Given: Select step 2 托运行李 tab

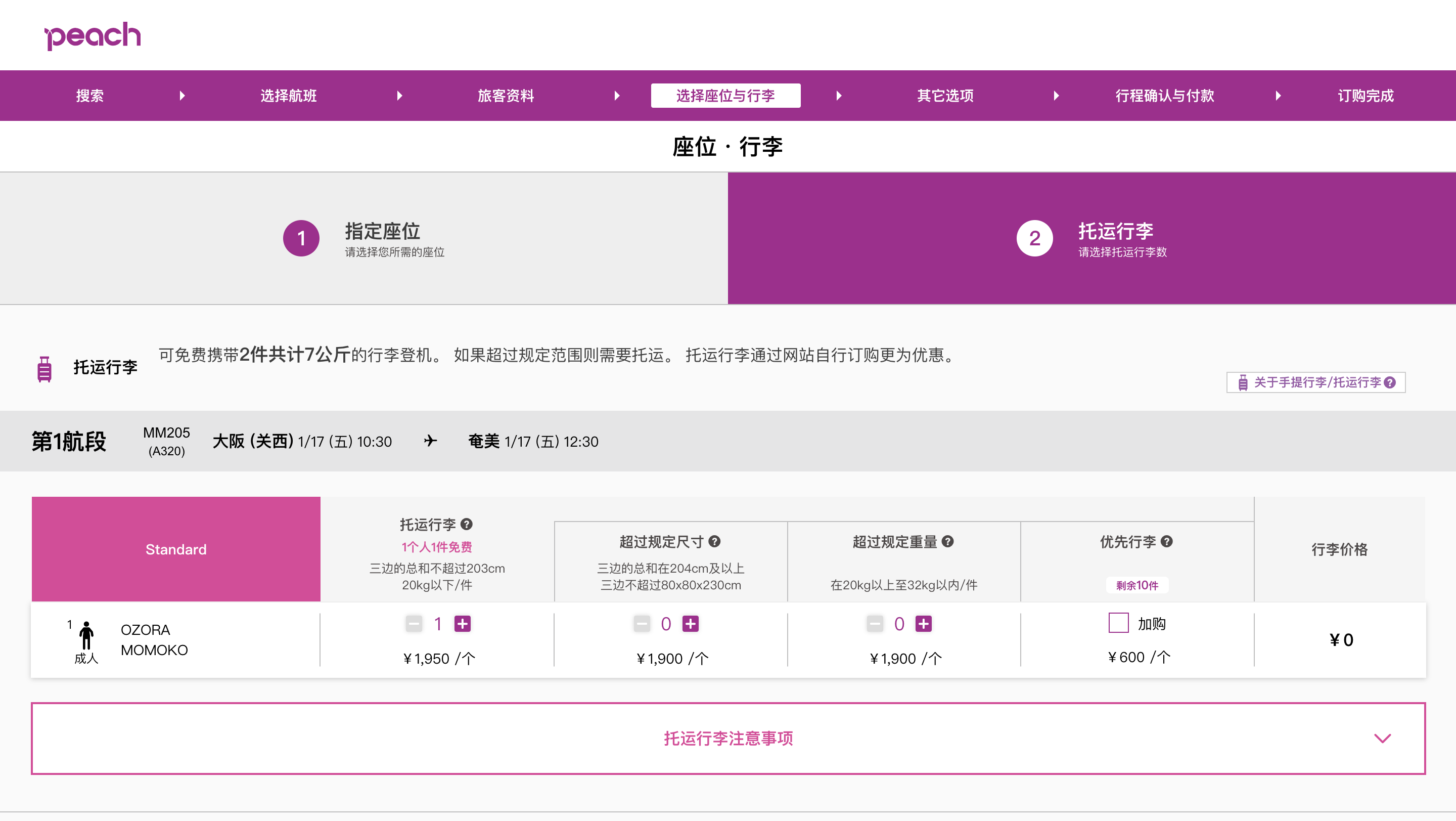Looking at the screenshot, I should pyautogui.click(x=1091, y=238).
